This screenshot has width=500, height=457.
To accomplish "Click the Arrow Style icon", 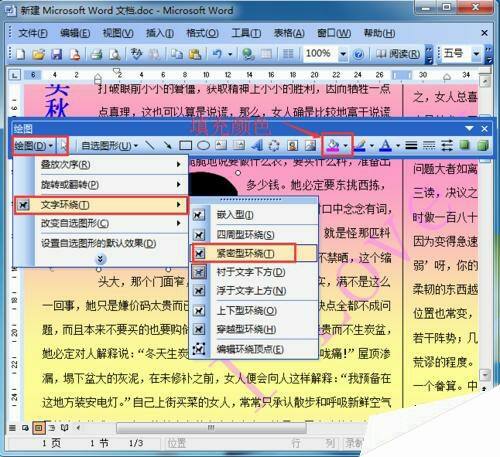I will click(447, 145).
